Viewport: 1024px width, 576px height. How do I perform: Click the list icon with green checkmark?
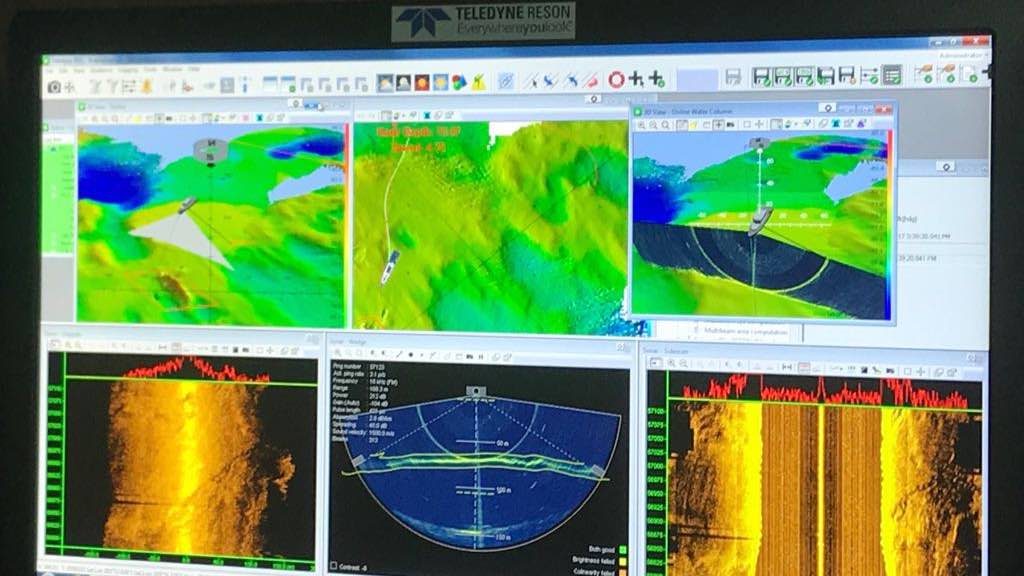(x=891, y=75)
